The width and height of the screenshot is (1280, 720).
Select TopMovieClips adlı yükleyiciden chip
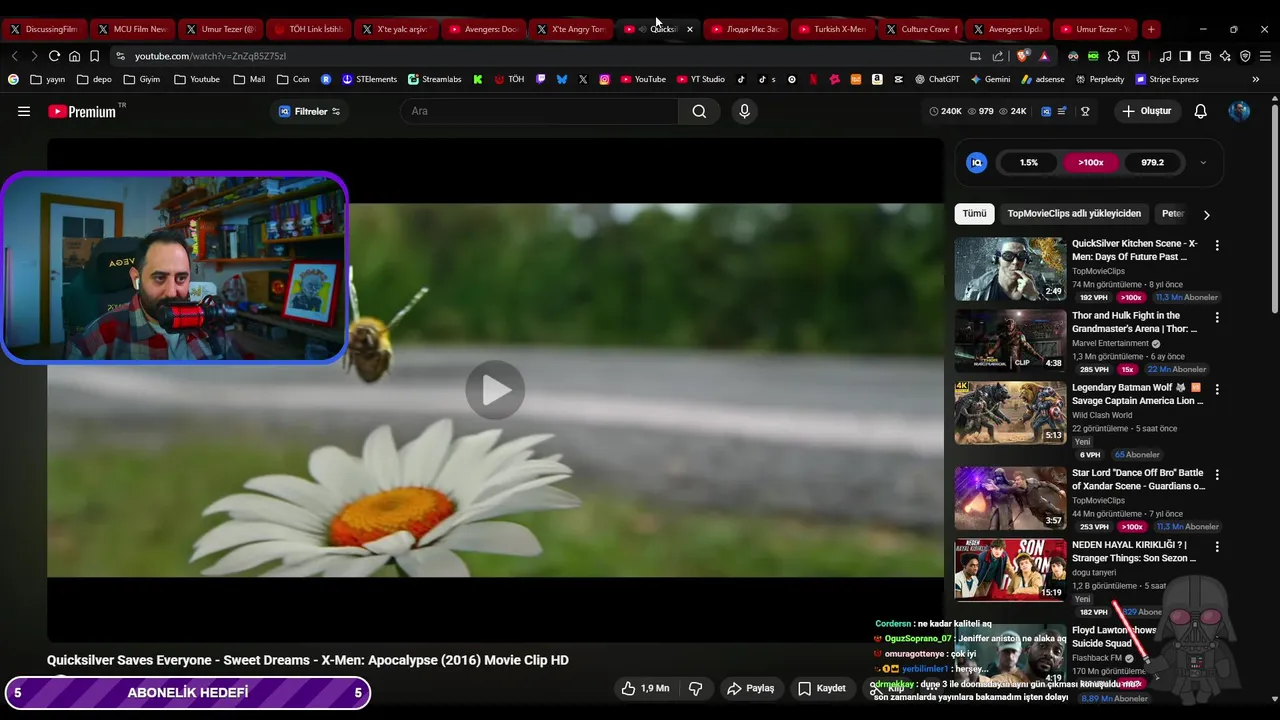pyautogui.click(x=1074, y=213)
